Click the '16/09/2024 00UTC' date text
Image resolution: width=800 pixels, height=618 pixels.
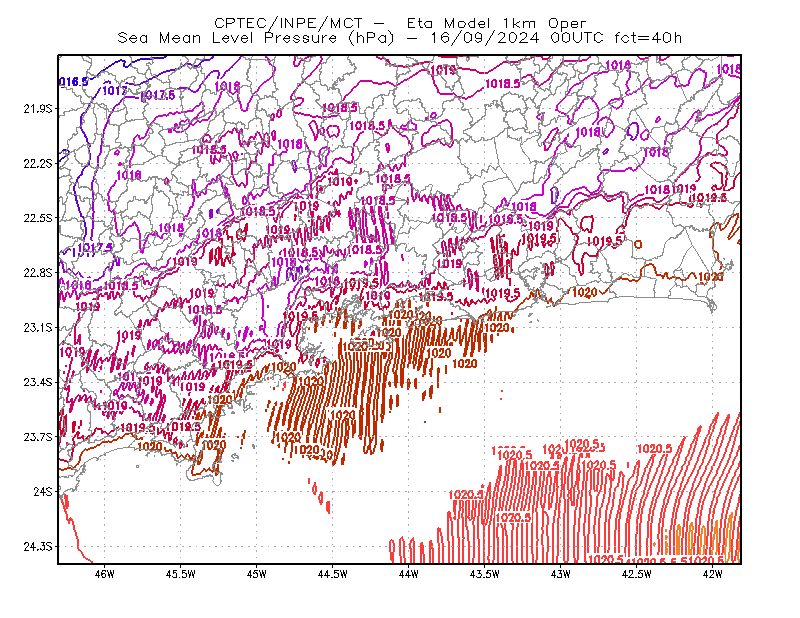point(517,38)
